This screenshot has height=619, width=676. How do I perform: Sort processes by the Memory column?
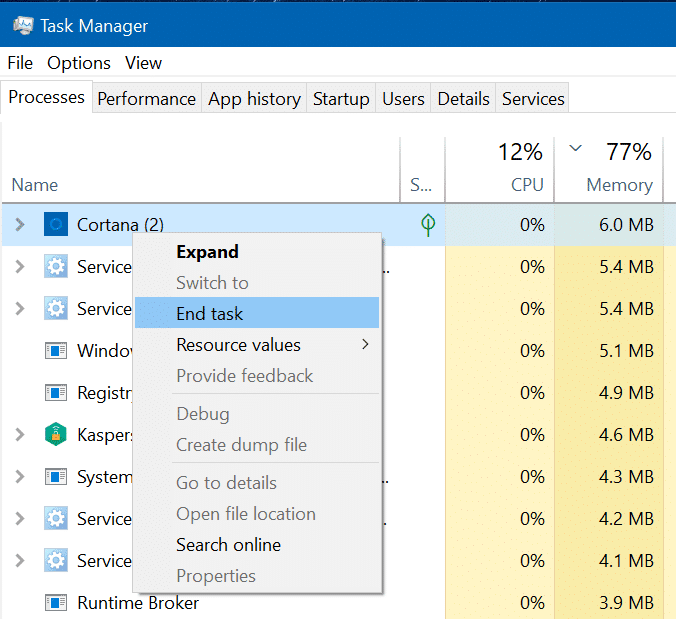(619, 185)
